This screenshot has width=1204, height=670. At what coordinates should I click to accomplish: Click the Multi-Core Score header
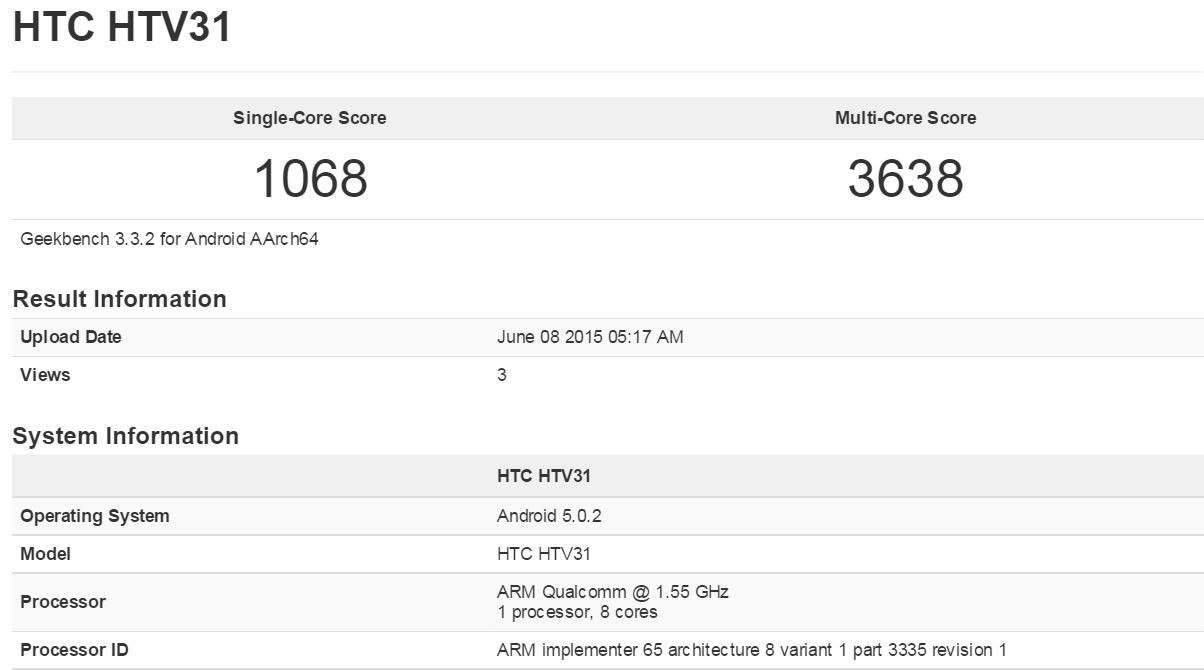click(905, 118)
